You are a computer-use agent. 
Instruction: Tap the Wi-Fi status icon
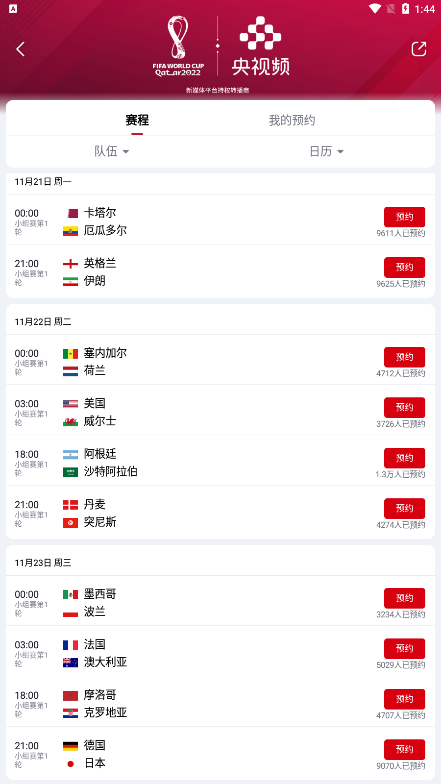pyautogui.click(x=374, y=8)
